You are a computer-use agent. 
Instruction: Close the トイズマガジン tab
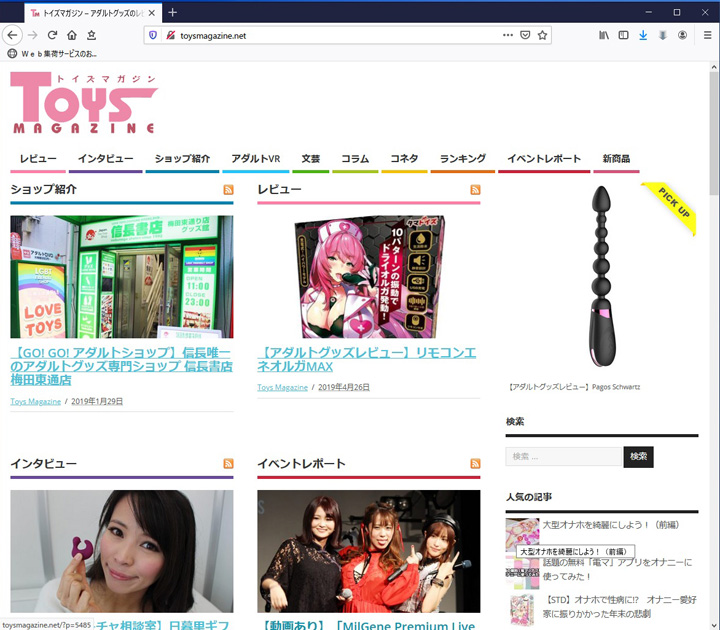click(152, 13)
